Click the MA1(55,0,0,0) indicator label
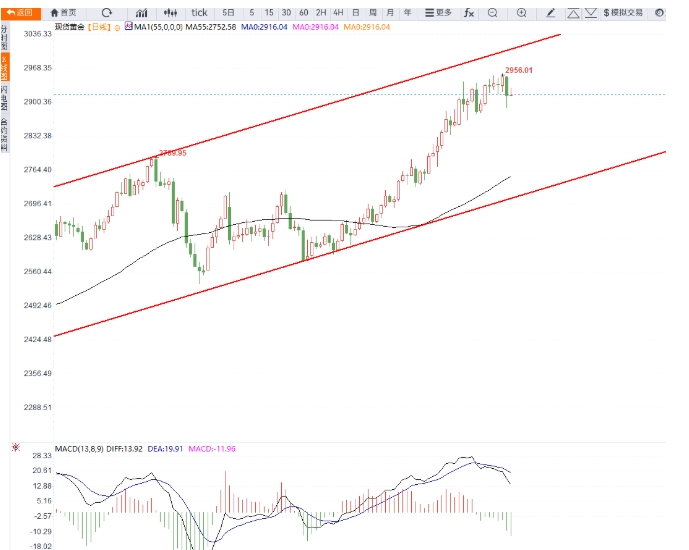The height and width of the screenshot is (550, 689). (158, 27)
